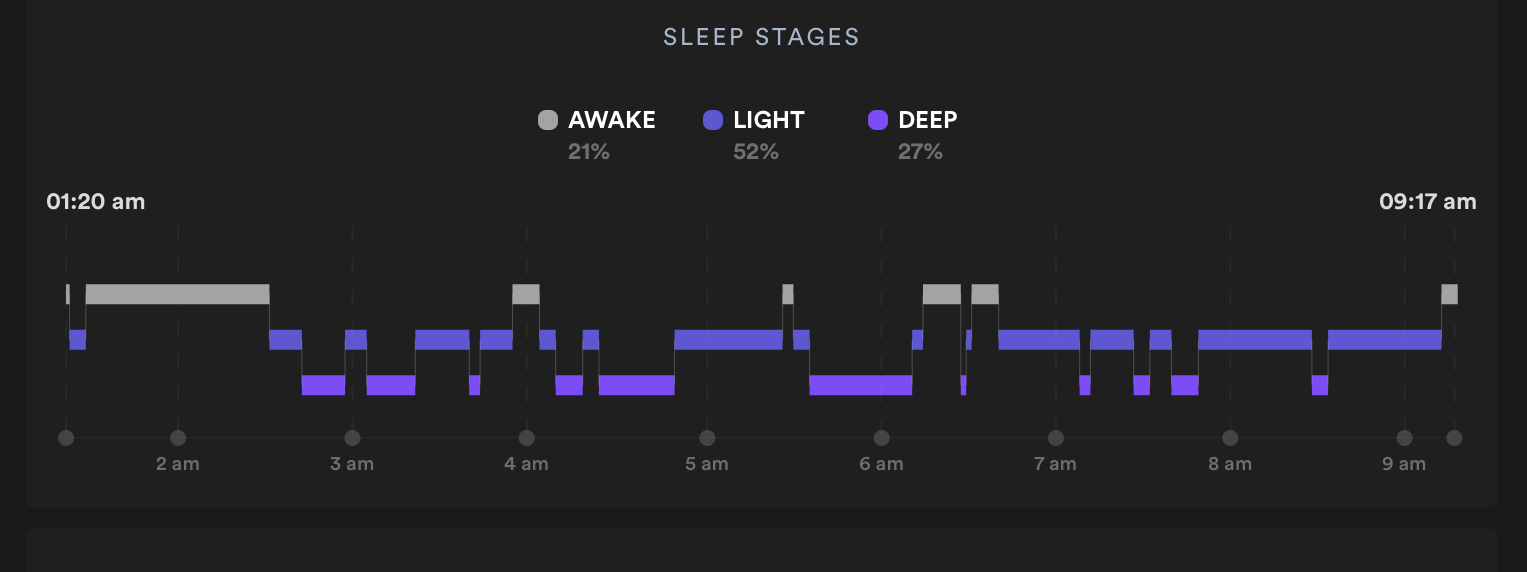Select the AWAKE legend label
1527x572 pixels.
coord(611,120)
